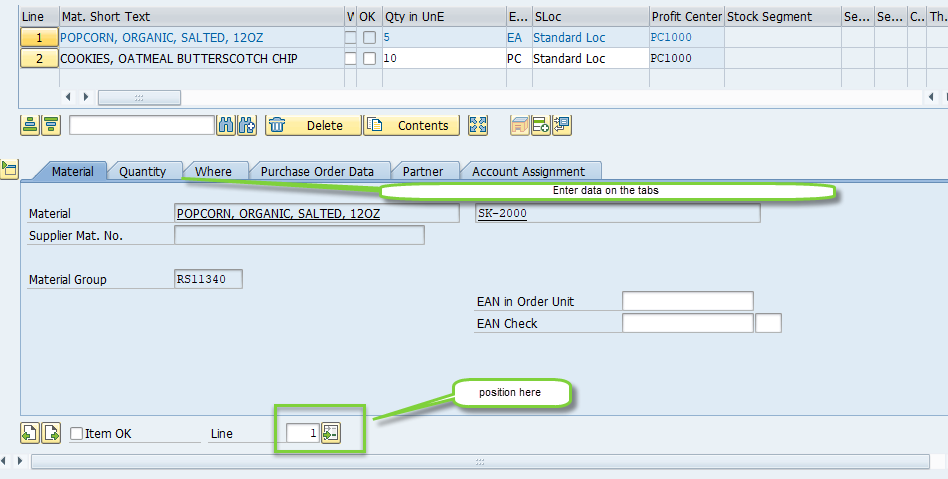Click the Profit Center column header
948x479 pixels.
[x=687, y=17]
